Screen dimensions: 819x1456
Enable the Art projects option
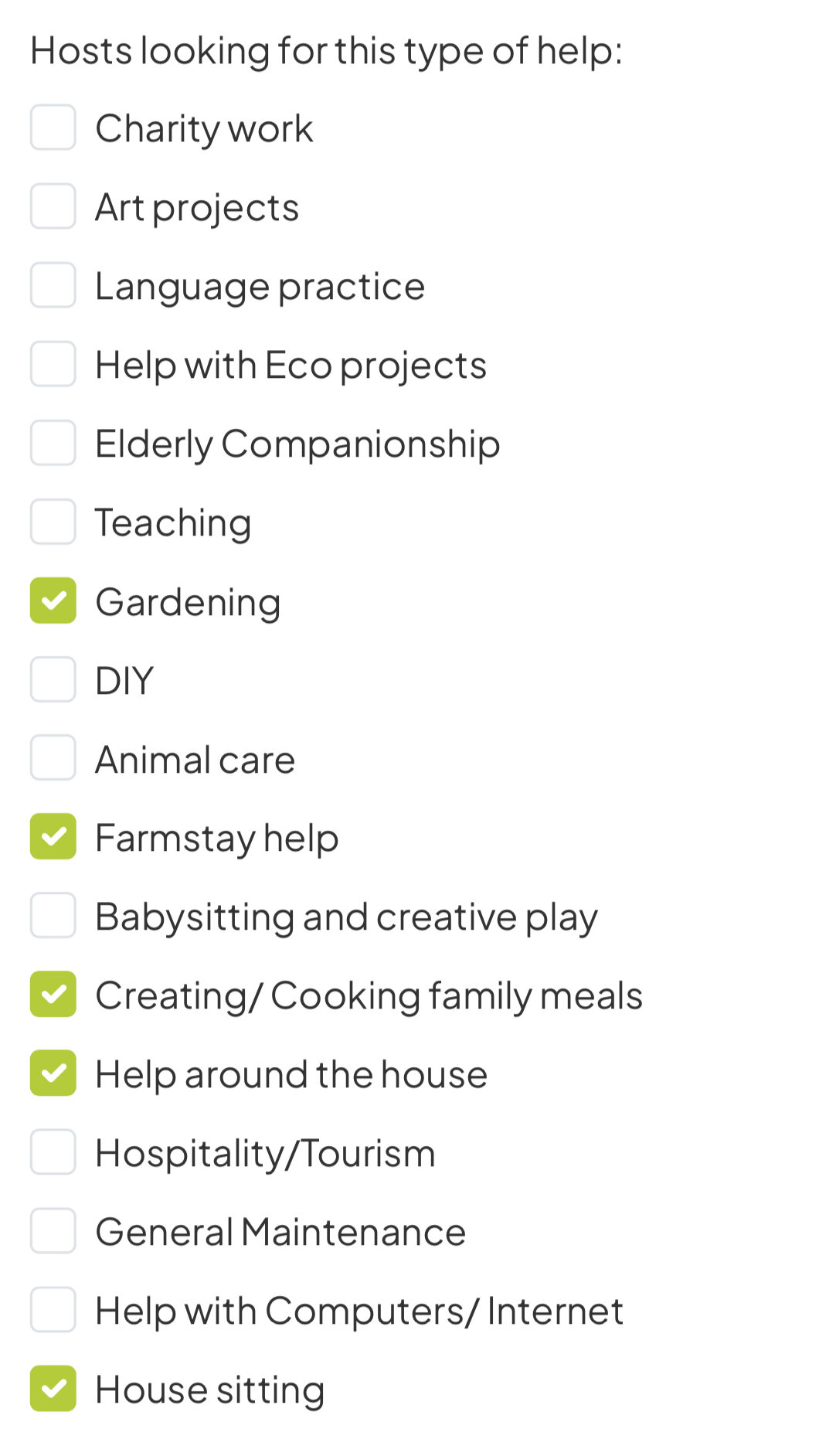(x=53, y=206)
